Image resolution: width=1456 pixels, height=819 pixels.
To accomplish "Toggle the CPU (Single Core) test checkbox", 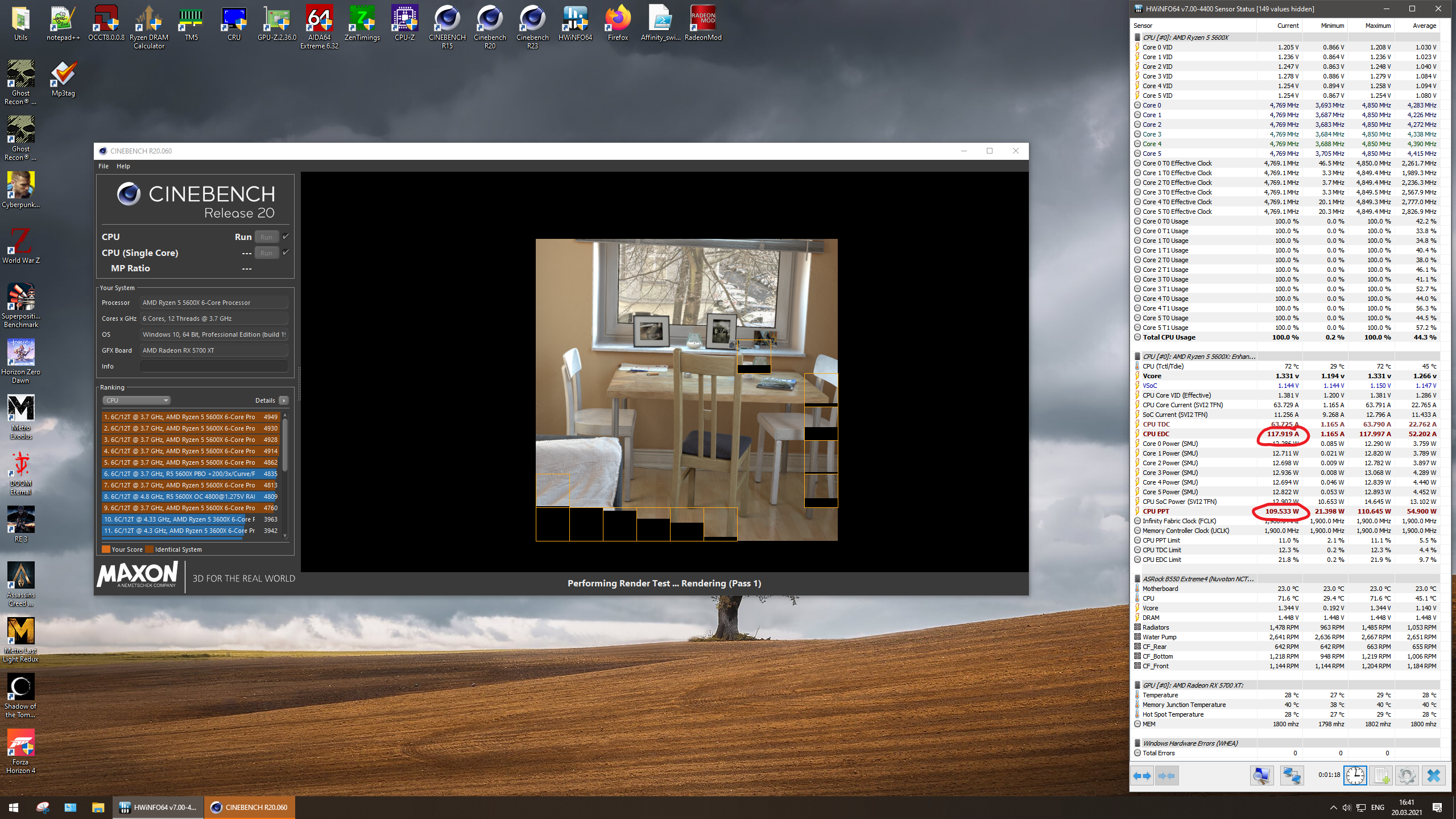I will pos(286,253).
